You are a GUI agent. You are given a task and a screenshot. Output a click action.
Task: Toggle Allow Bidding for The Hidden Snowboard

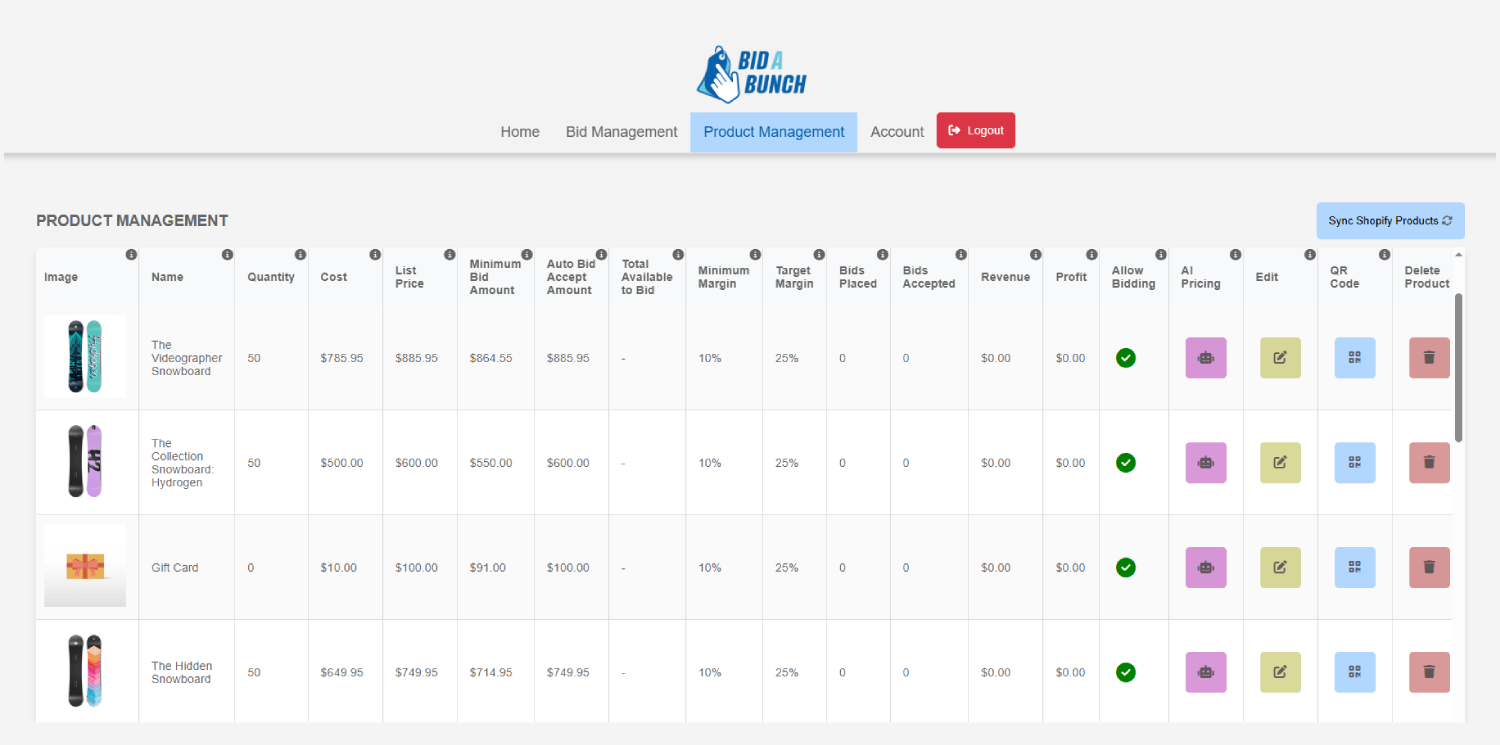click(x=1125, y=672)
